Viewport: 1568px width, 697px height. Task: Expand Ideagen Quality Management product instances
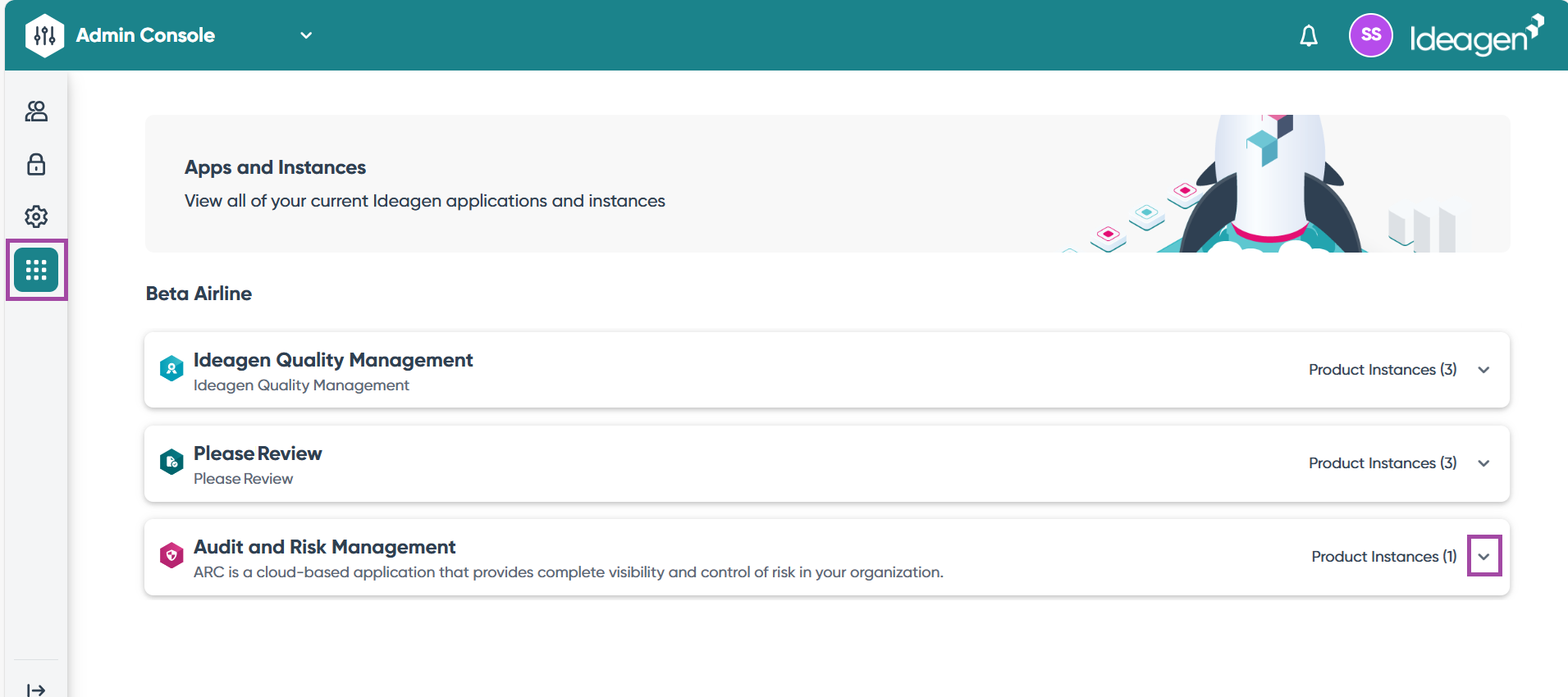1483,370
